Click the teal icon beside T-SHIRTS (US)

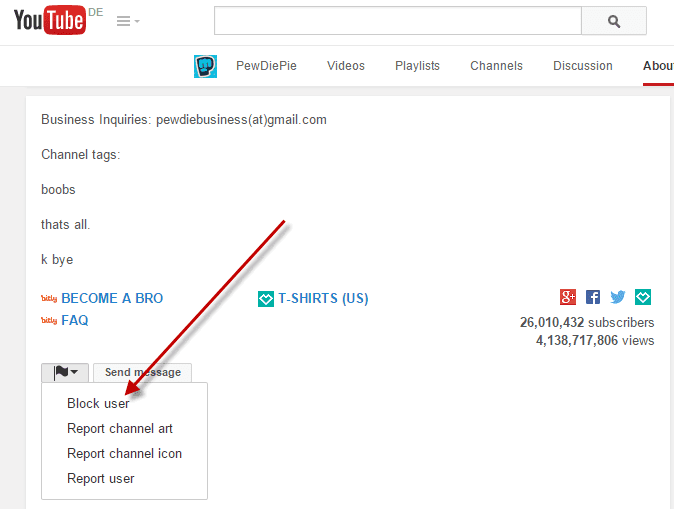[266, 299]
